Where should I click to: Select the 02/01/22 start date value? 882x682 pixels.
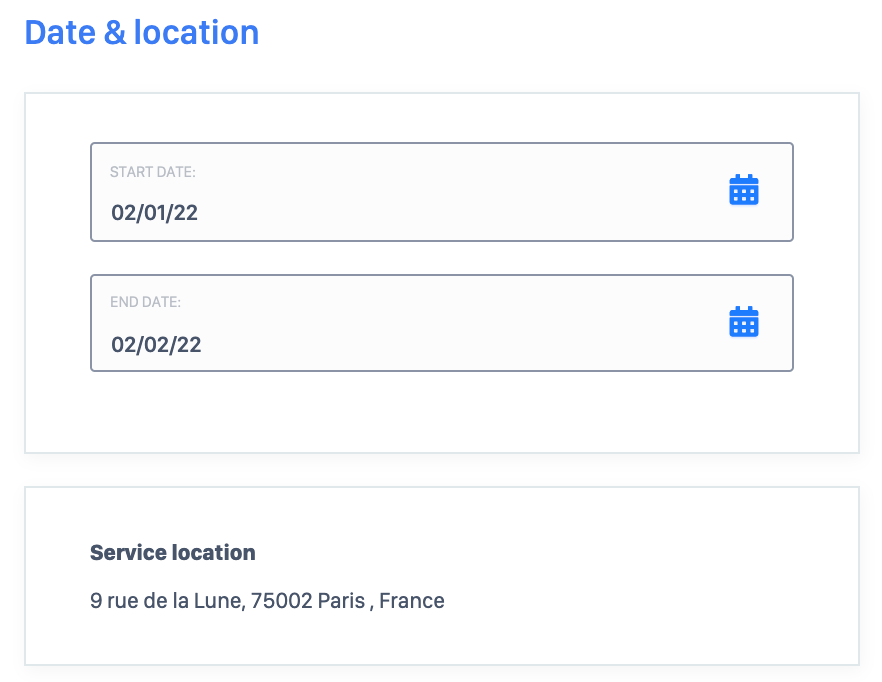[x=155, y=213]
